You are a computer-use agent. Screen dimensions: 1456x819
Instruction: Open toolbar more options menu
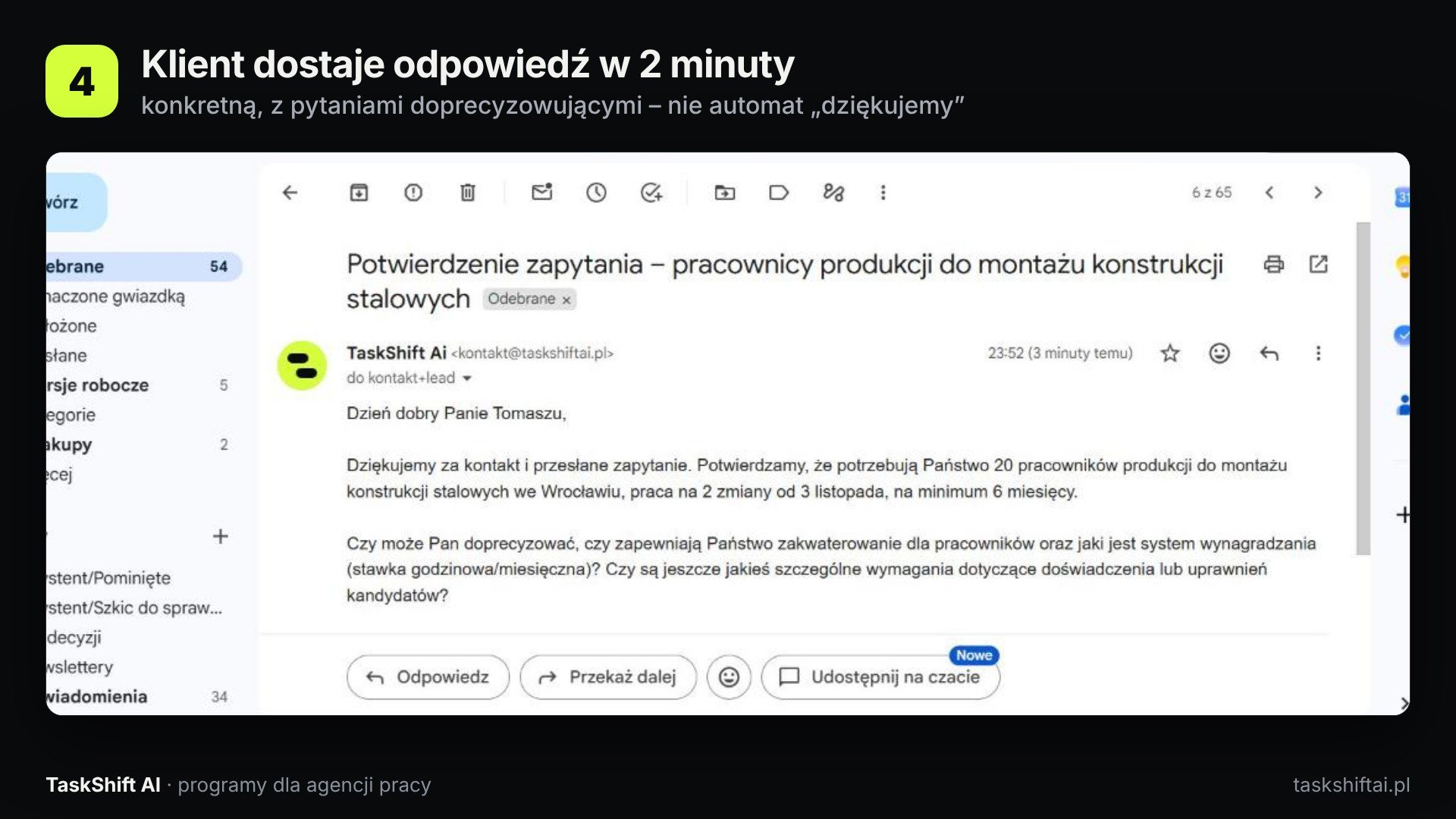[883, 193]
